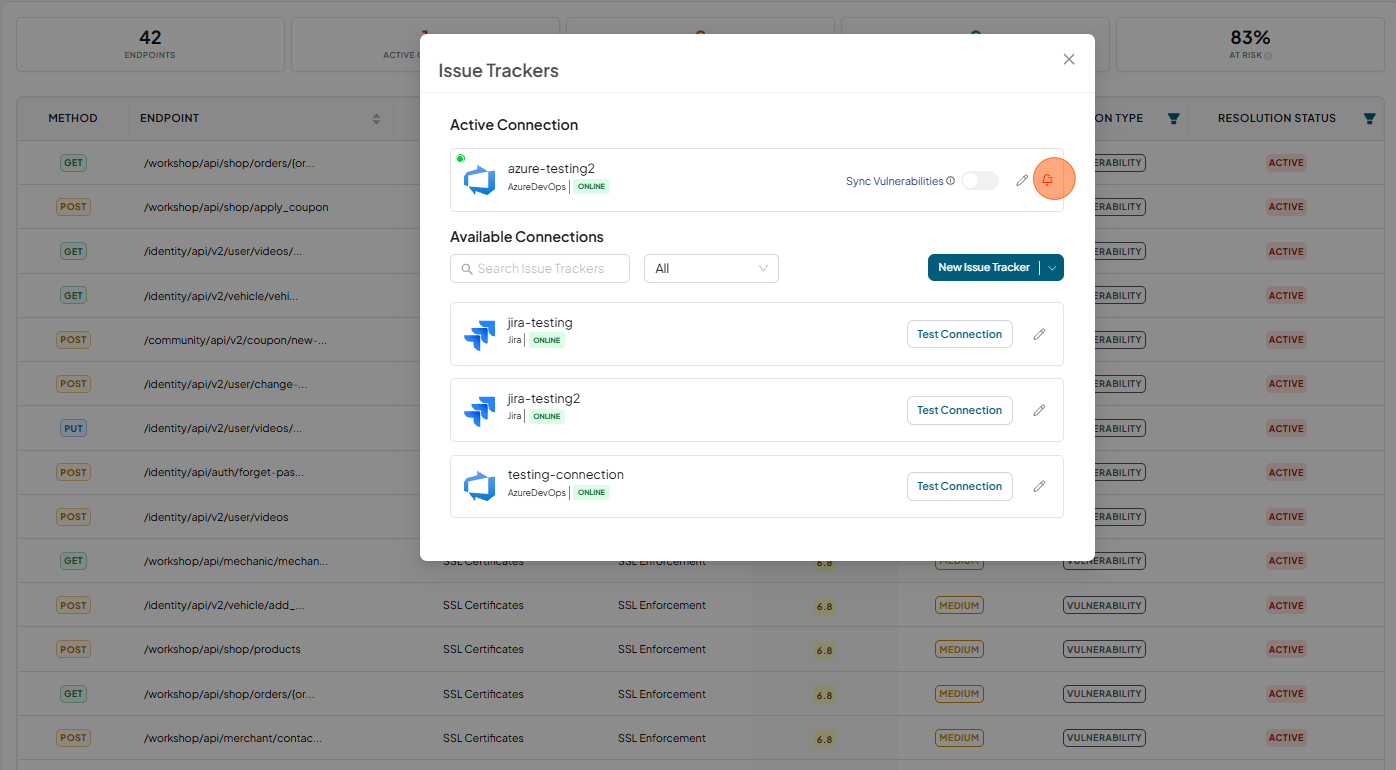Click the info icon beside Sync Vulnerabilities

950,181
